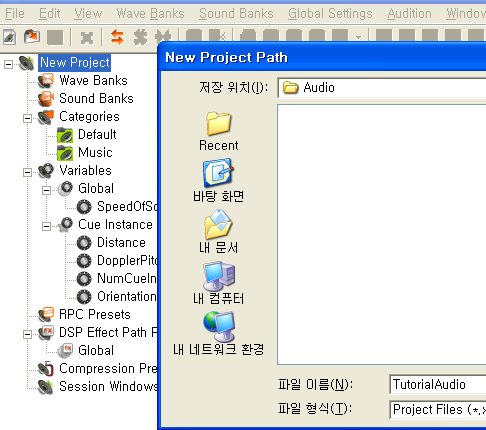This screenshot has height=430, width=486.
Task: Collapse the DSP Effect Path Presets node
Action: tap(28, 334)
